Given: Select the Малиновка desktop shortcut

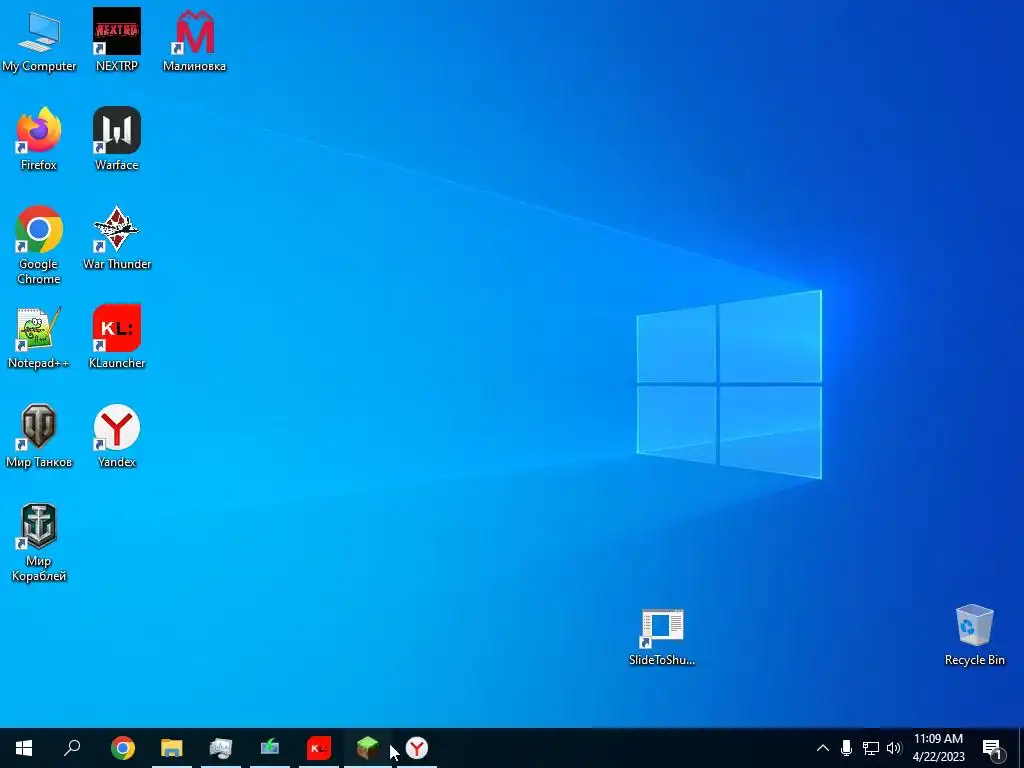Looking at the screenshot, I should (195, 40).
